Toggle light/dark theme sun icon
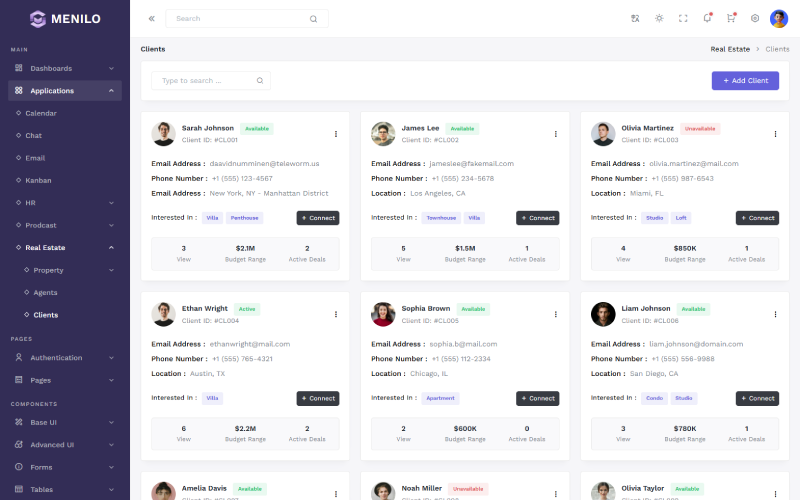Image resolution: width=800 pixels, height=500 pixels. tap(659, 18)
